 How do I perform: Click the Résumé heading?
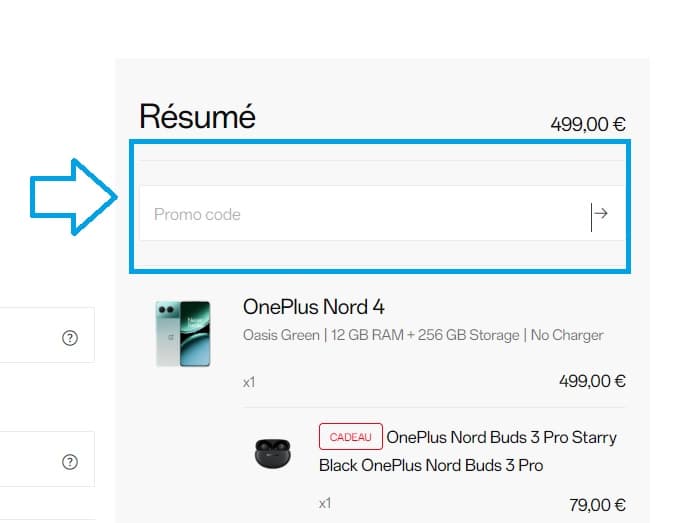click(x=197, y=117)
